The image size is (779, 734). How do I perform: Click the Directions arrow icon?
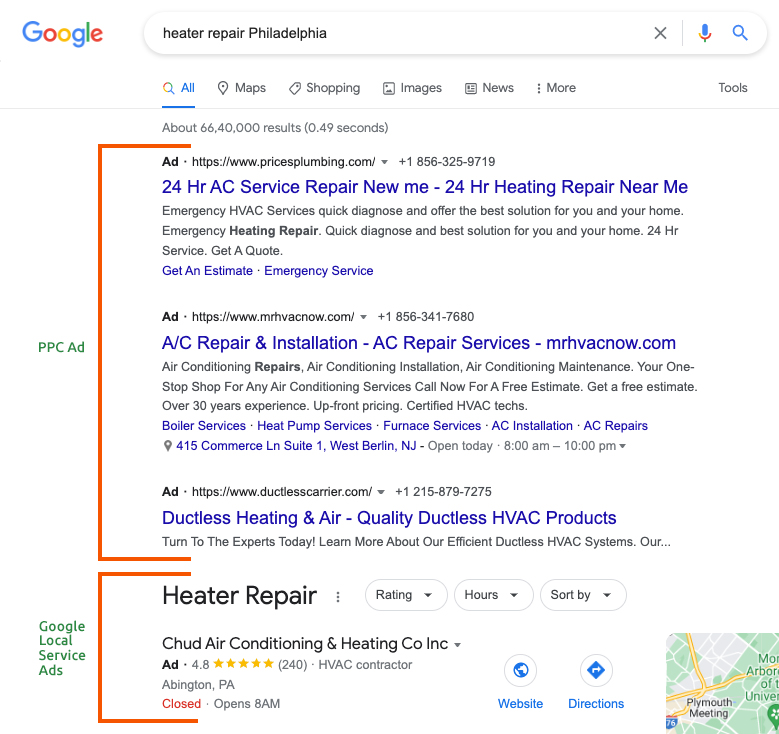pos(596,670)
